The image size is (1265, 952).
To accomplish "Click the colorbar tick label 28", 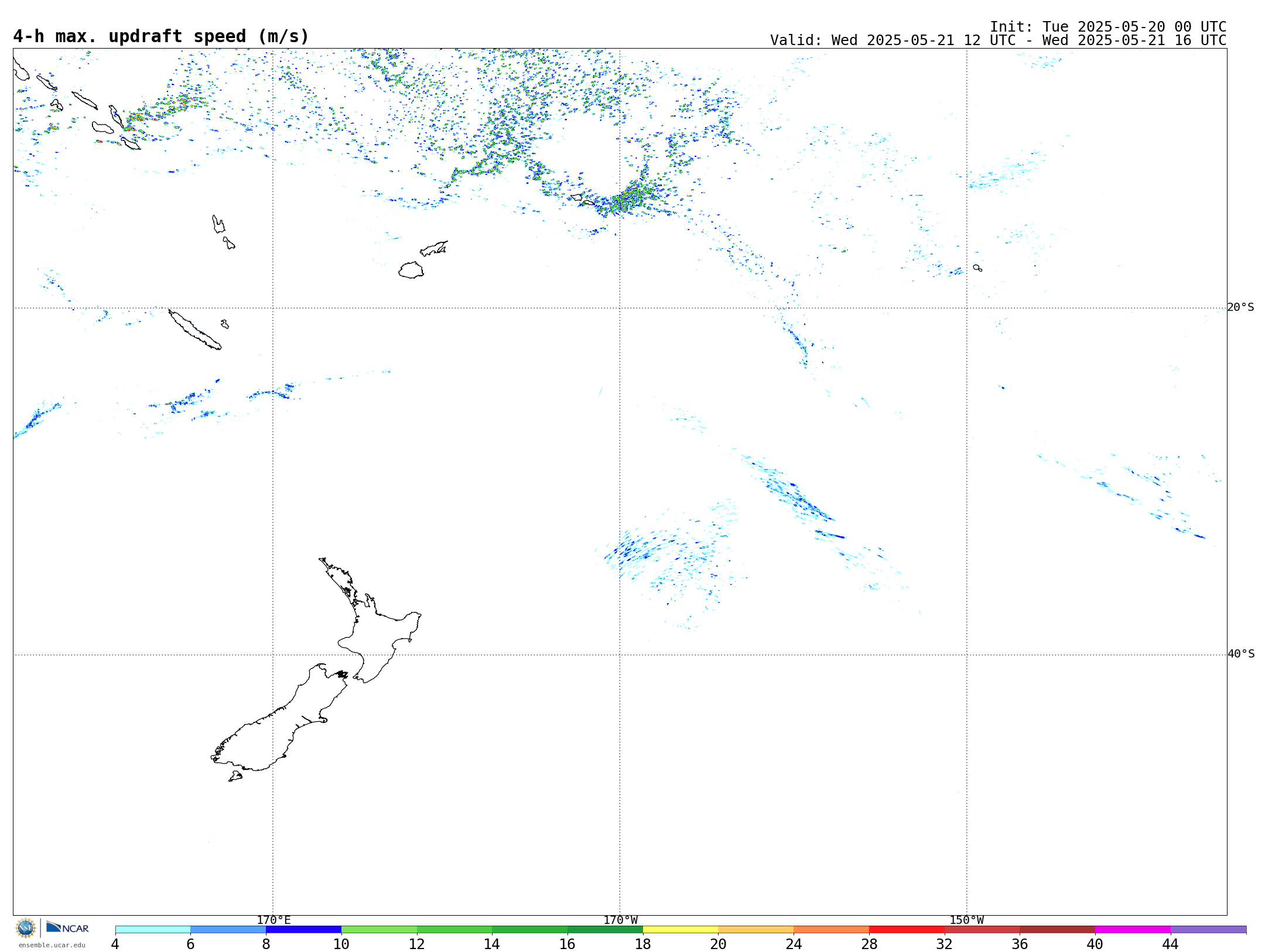I will coord(869,944).
